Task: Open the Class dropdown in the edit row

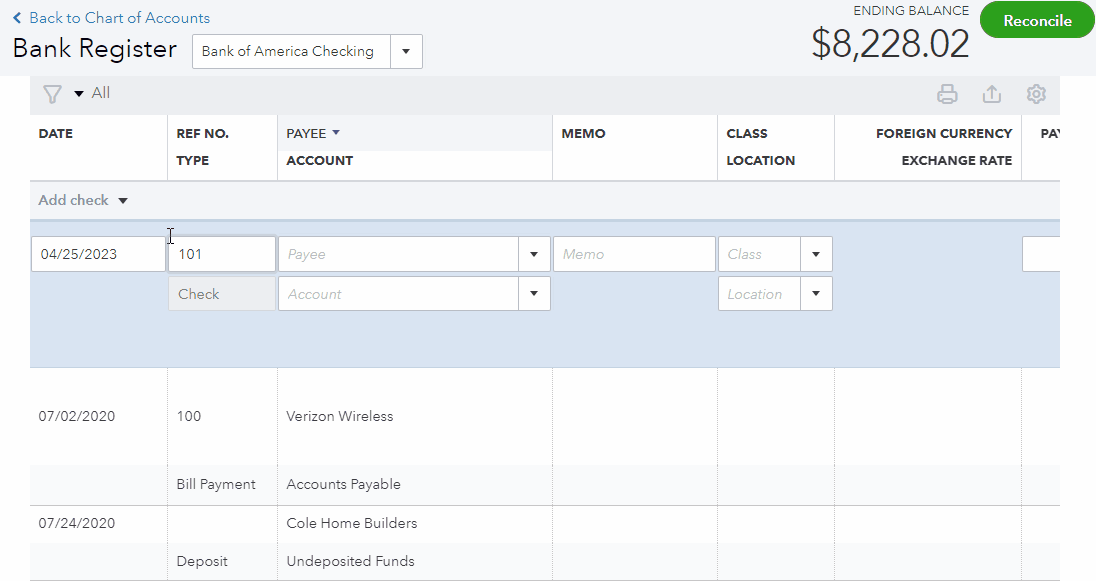Action: 817,253
